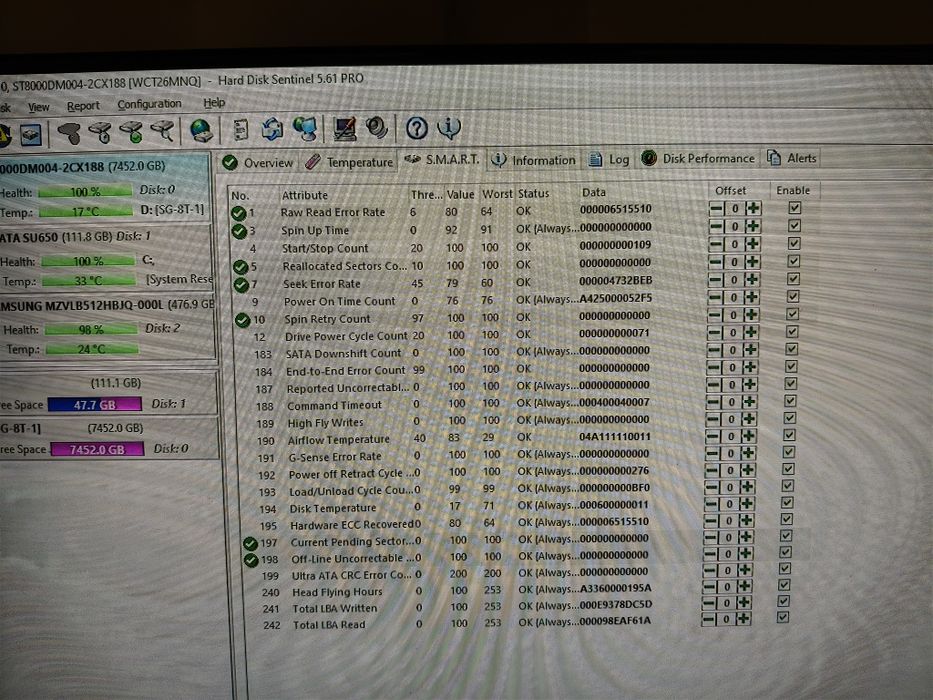Click the blue 47.7 GB free space bar
Image resolution: width=933 pixels, height=700 pixels.
95,405
